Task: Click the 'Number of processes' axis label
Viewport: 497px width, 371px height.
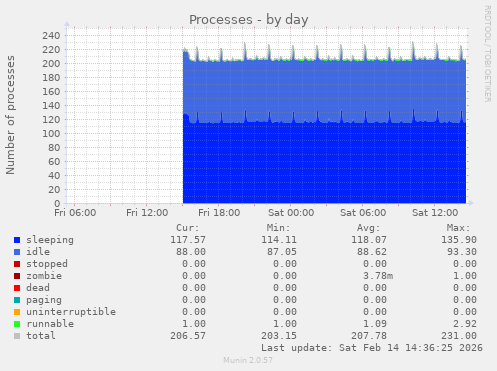Action: (10, 115)
